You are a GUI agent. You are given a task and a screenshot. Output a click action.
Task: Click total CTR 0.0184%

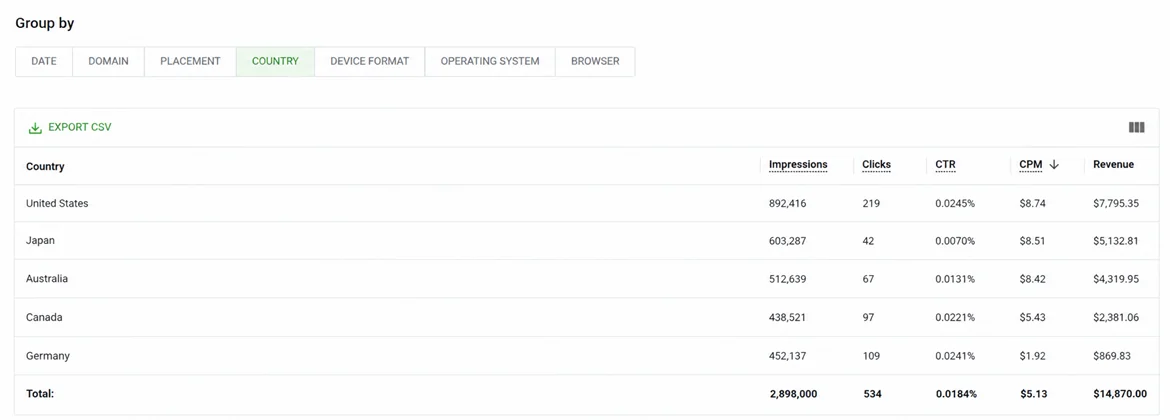[956, 394]
